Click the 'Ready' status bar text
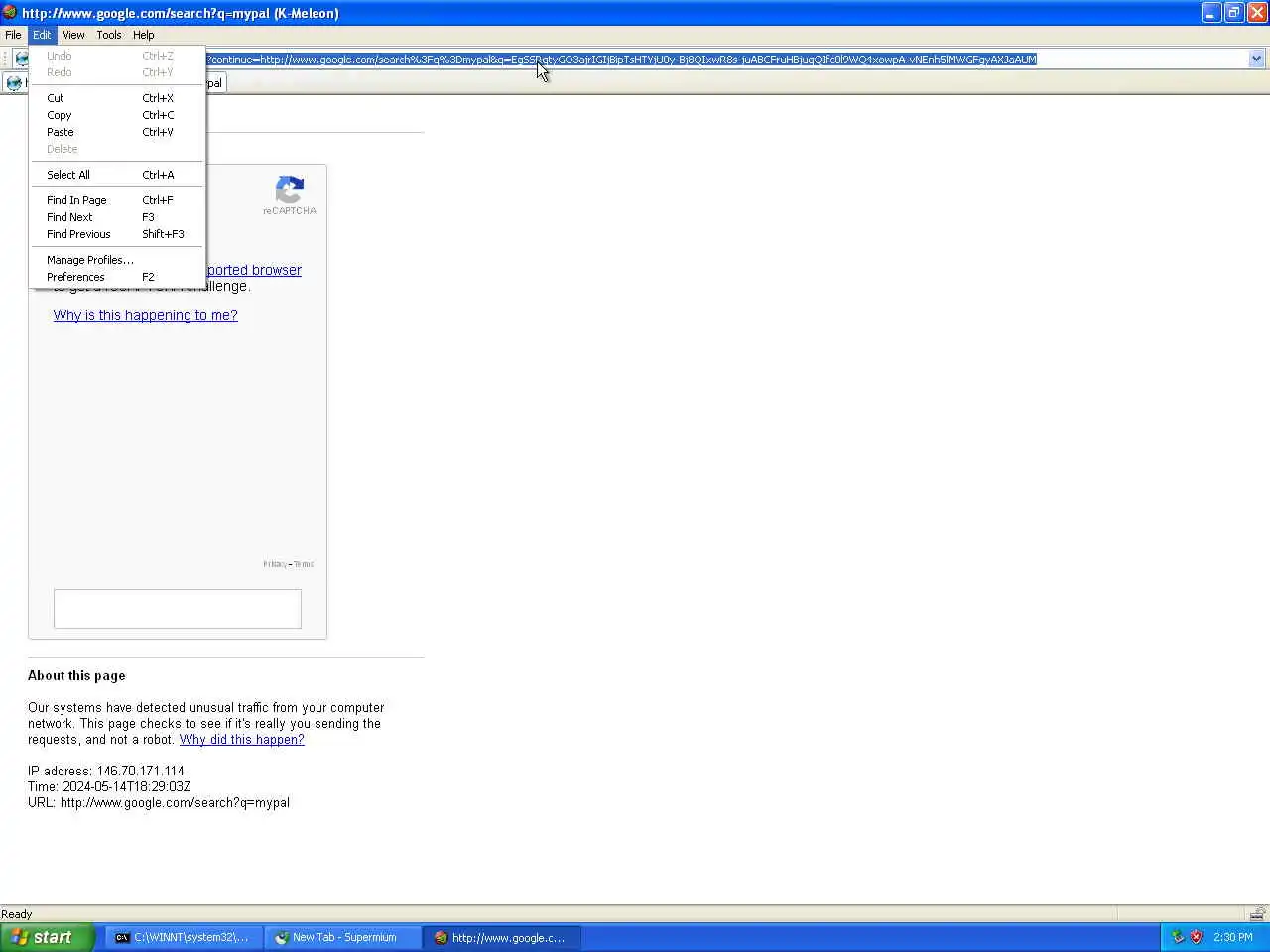 17,914
